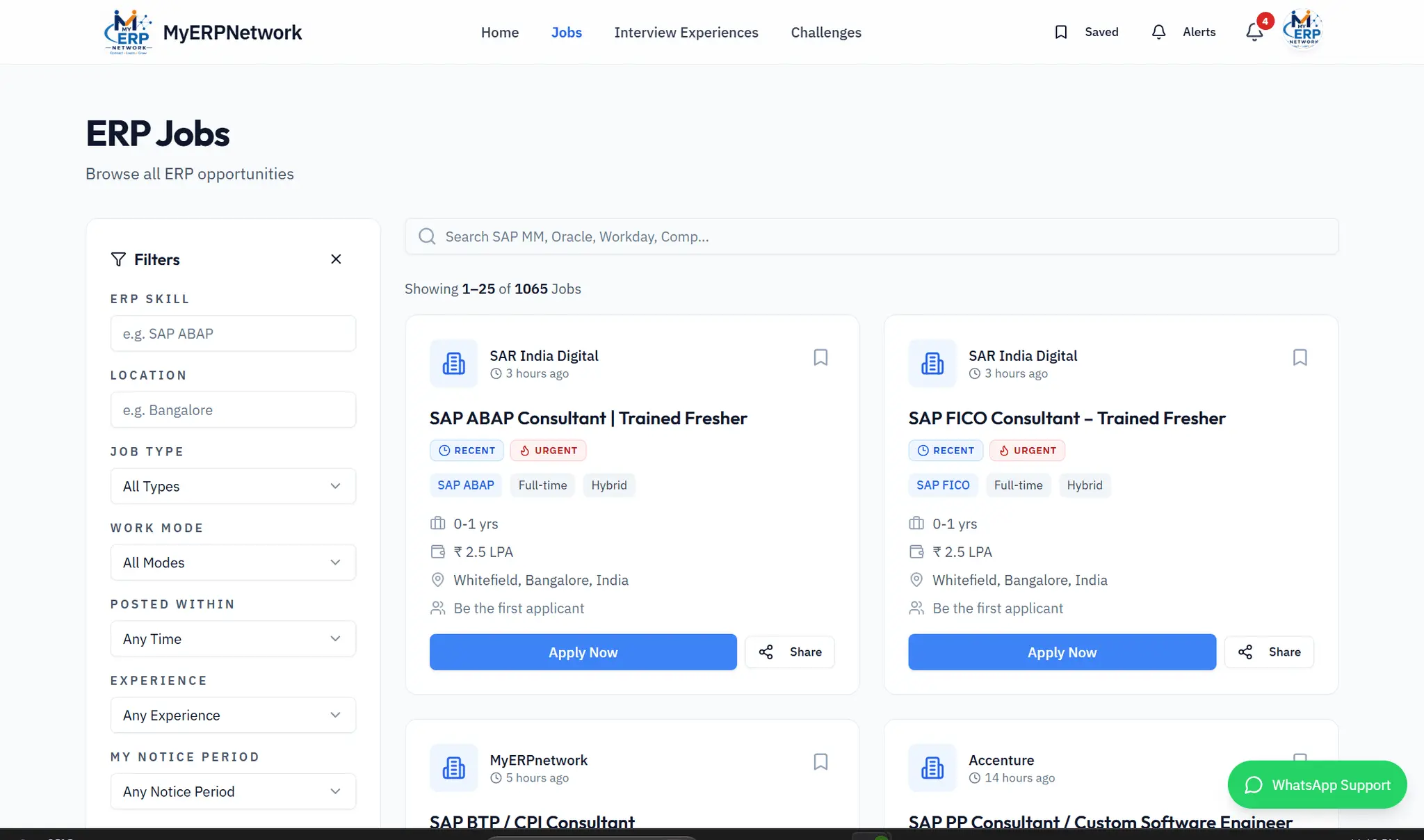Expand the Work Mode dropdown
Viewport: 1424px width, 840px height.
tap(233, 563)
